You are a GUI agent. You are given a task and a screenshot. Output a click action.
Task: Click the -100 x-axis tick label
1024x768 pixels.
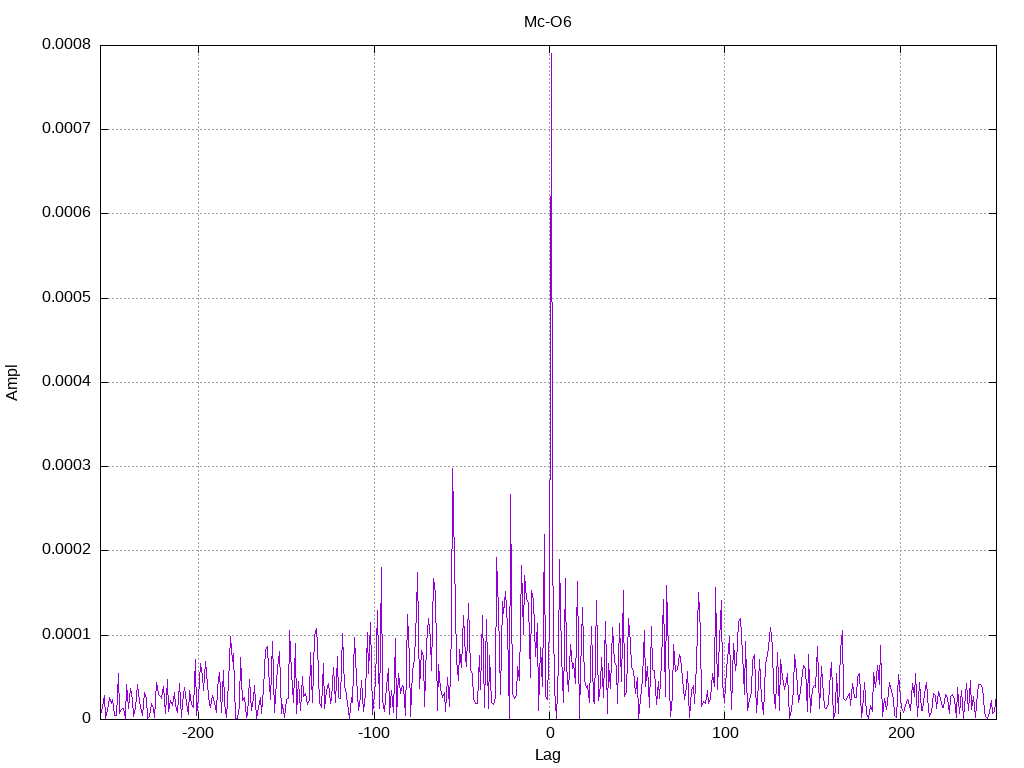tap(374, 733)
